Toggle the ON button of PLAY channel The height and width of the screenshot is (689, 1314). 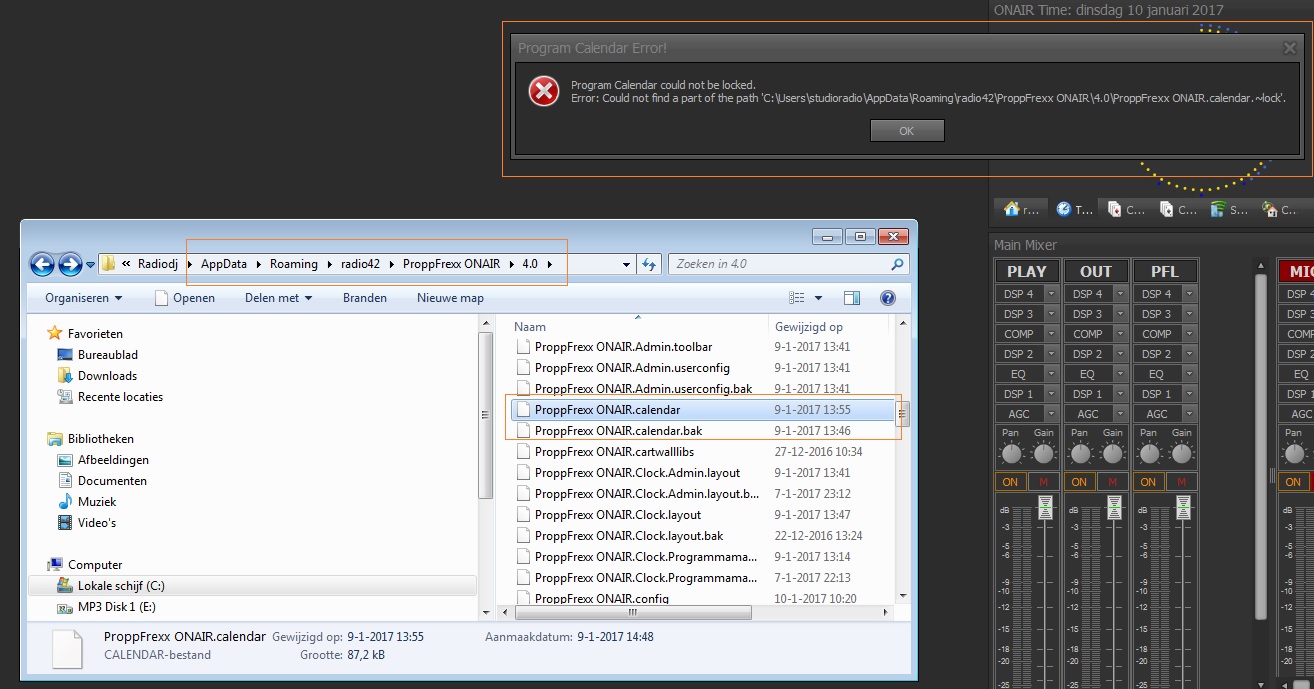(1010, 482)
